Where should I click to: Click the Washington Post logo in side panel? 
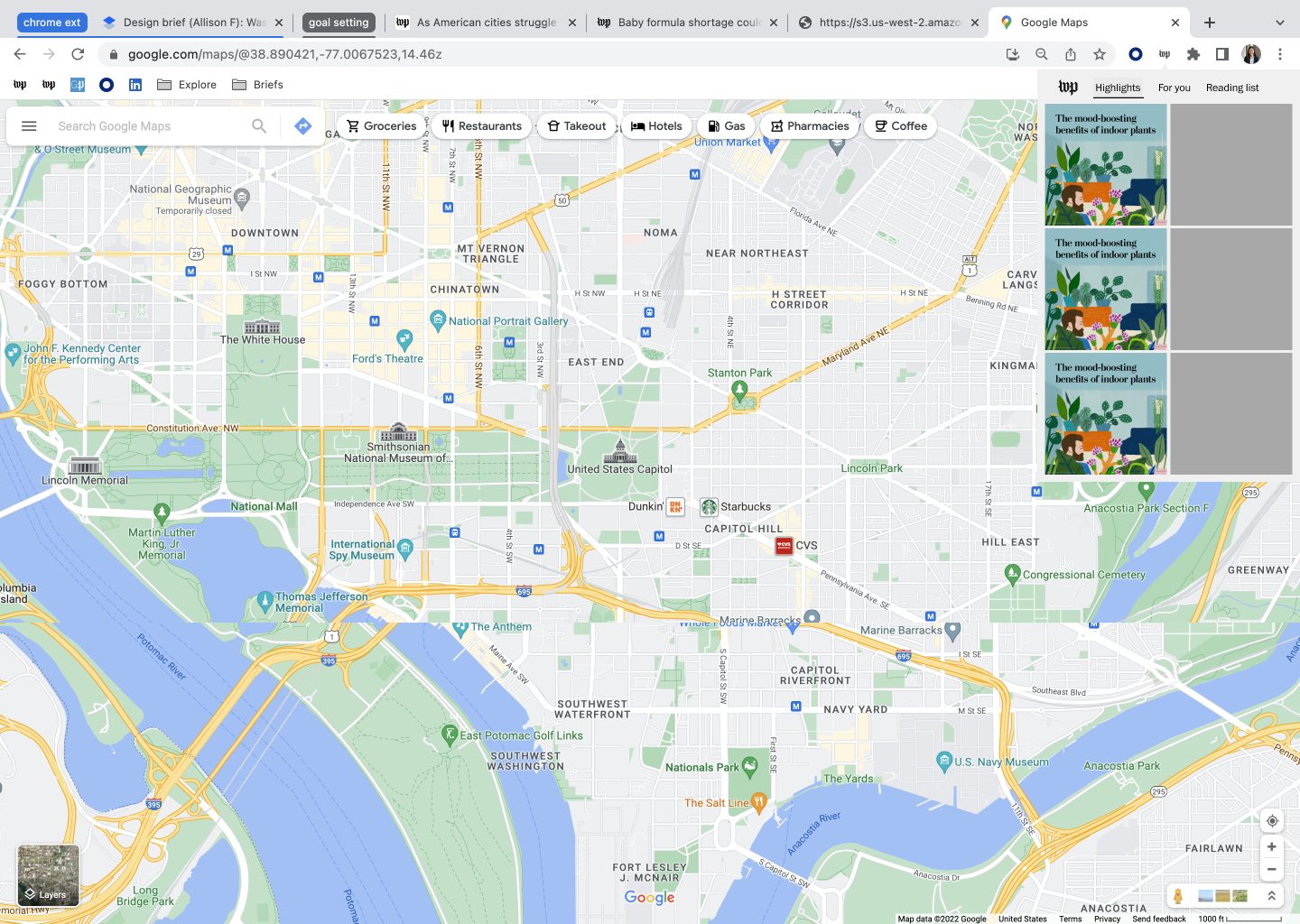pyautogui.click(x=1068, y=88)
